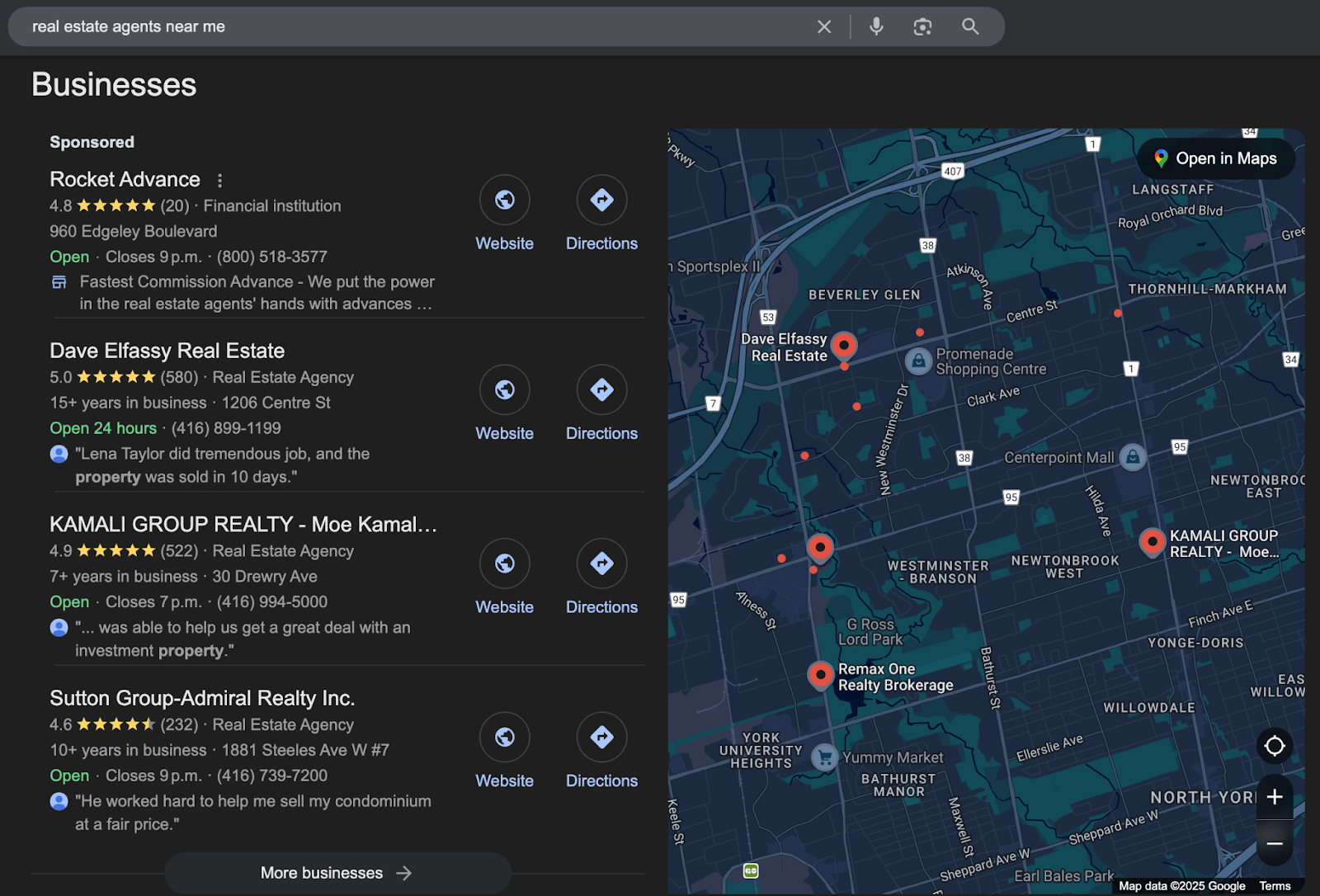Click Rocket Advance 4.8 star rating (20)

tap(120, 206)
